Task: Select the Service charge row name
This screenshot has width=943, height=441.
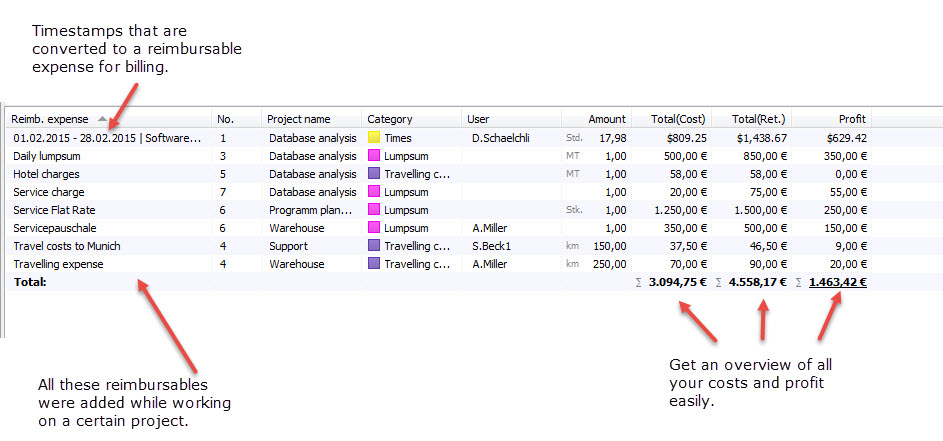Action: tap(49, 192)
